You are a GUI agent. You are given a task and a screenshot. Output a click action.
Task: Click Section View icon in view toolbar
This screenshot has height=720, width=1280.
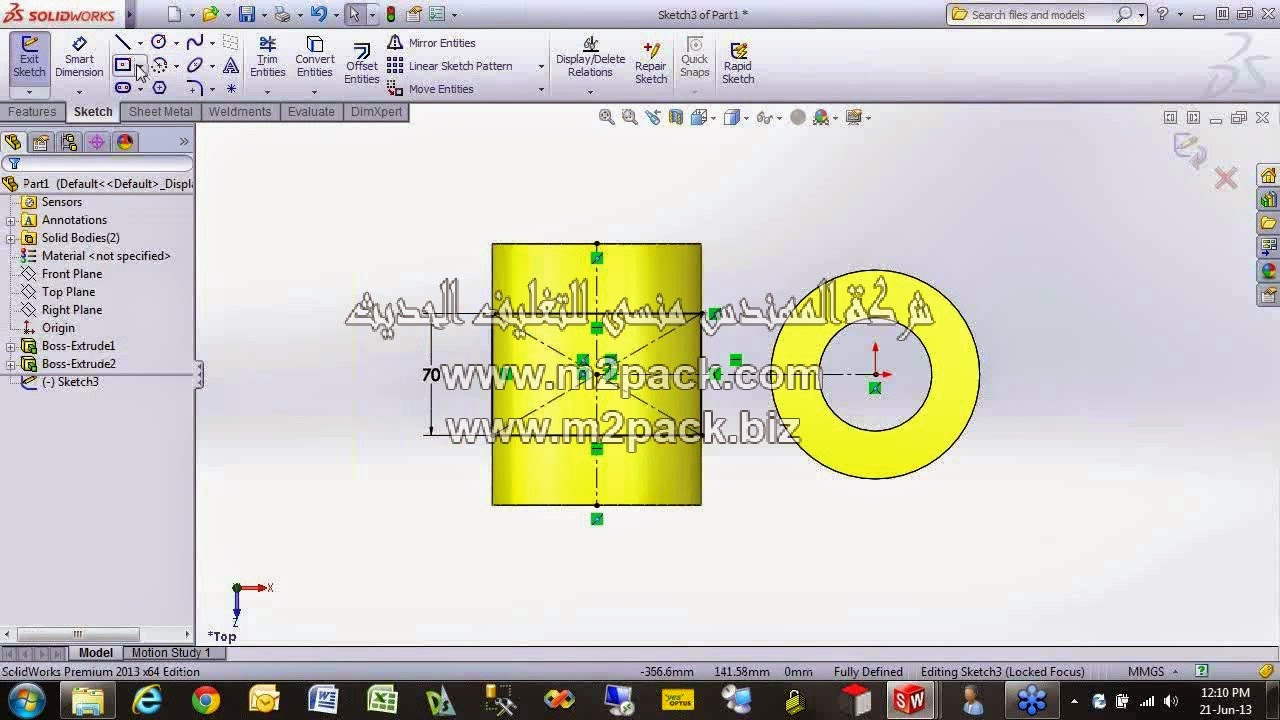click(x=676, y=117)
